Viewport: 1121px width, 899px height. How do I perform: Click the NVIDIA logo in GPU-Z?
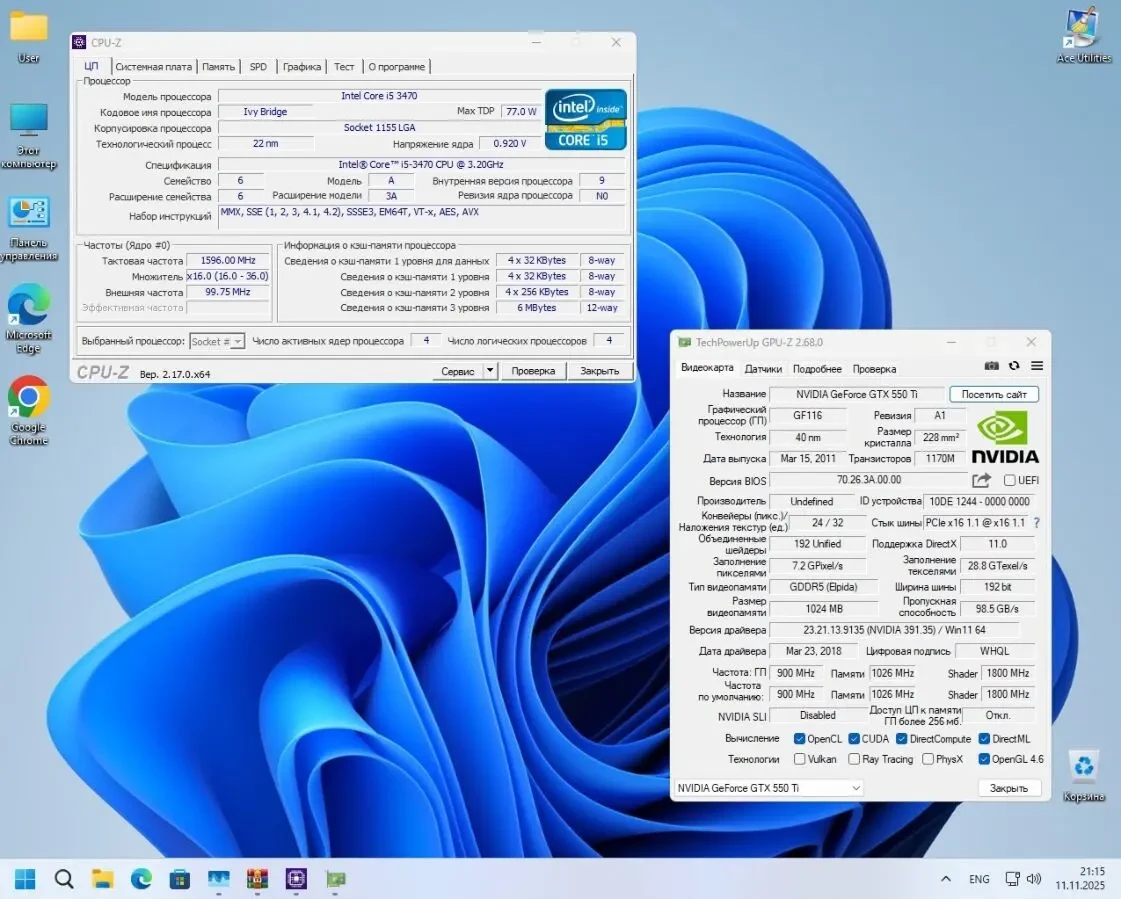[1004, 437]
